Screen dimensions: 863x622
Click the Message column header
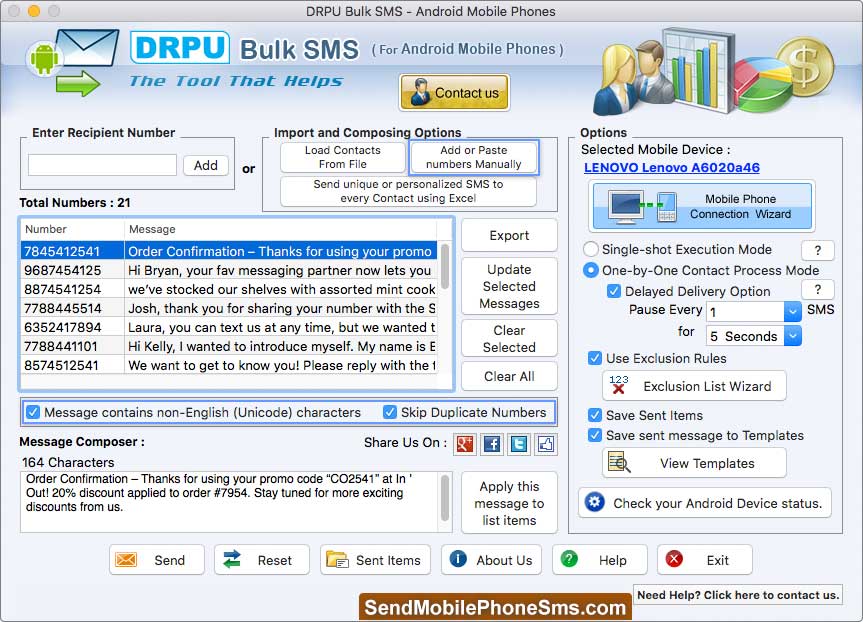coord(281,229)
